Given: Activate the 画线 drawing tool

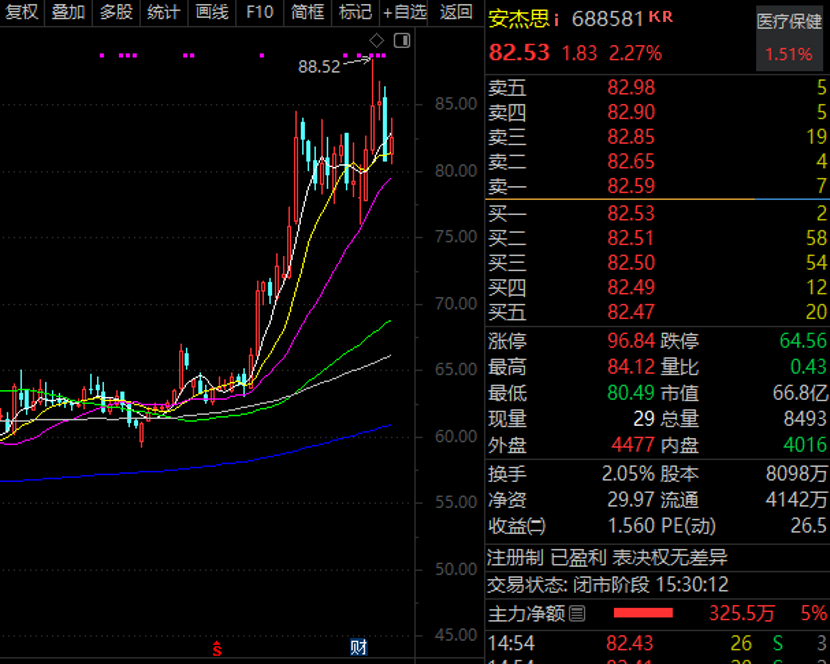Looking at the screenshot, I should coord(211,12).
